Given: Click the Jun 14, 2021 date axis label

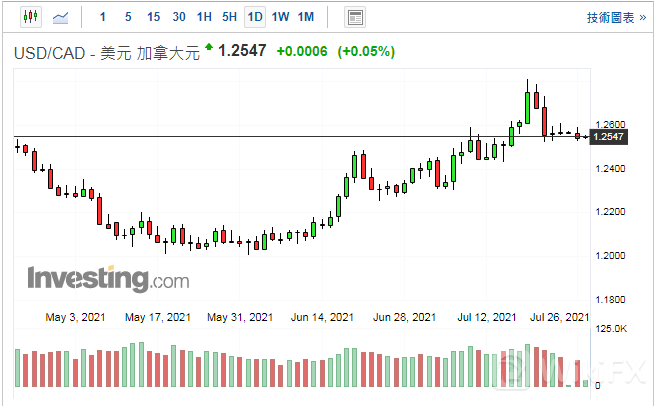Looking at the screenshot, I should (321, 317).
